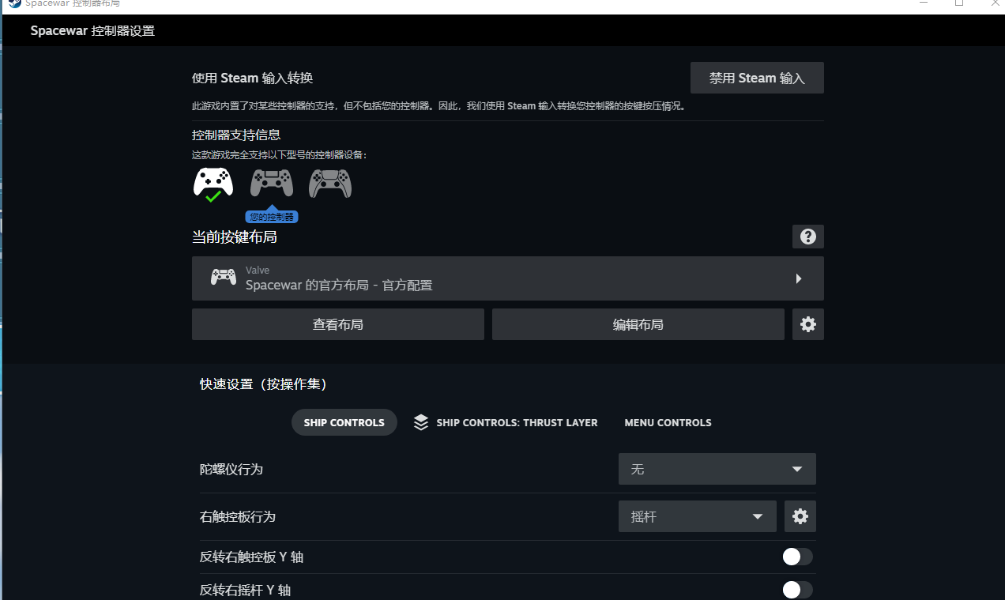Open the 陀螺仪行为 dropdown set to 无
The height and width of the screenshot is (600, 1005).
tap(717, 469)
